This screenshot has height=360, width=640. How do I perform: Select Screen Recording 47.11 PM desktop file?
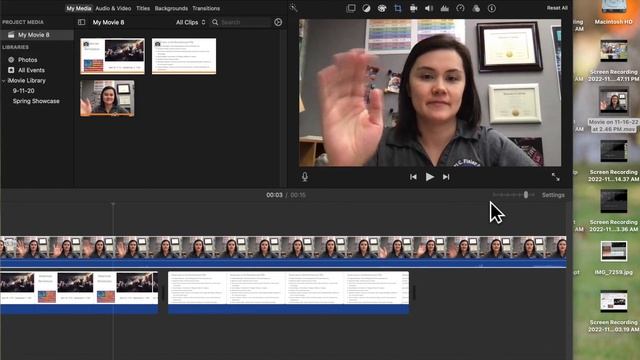(613, 60)
